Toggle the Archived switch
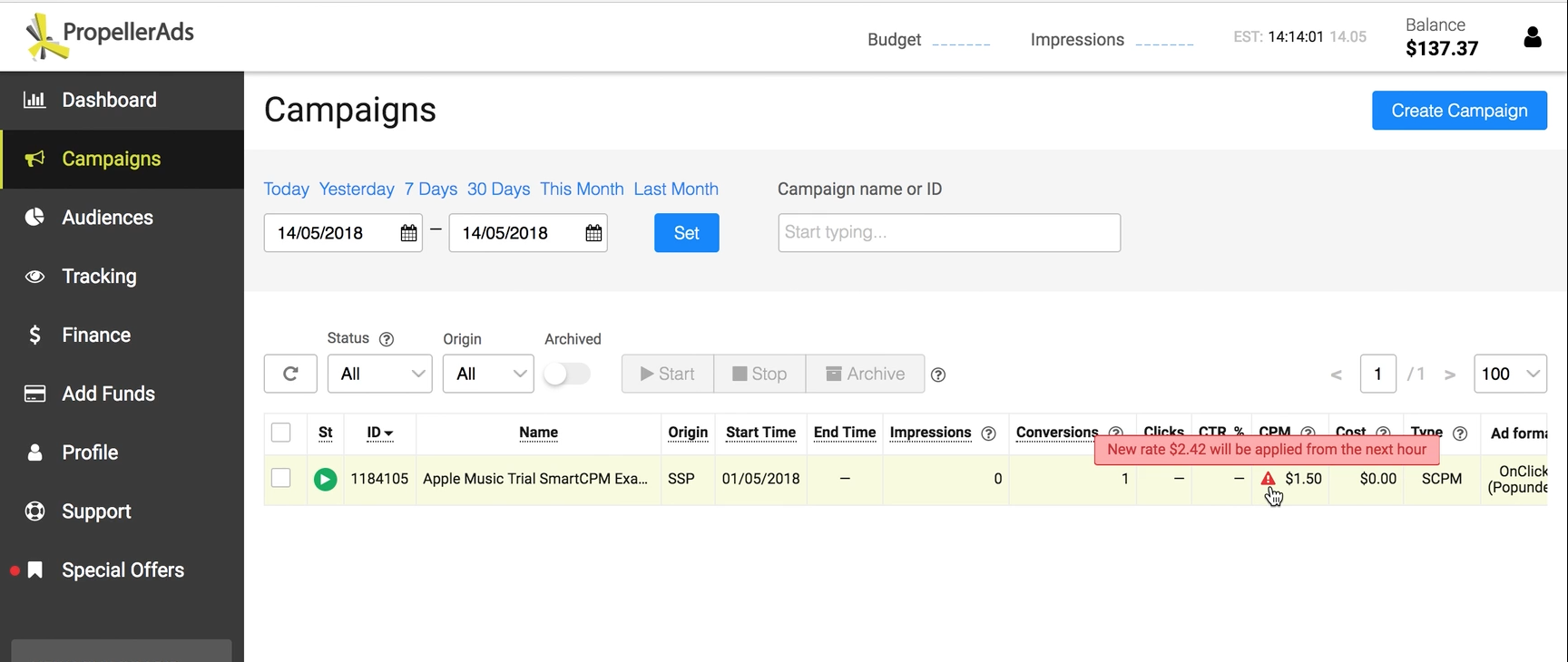 [x=567, y=374]
